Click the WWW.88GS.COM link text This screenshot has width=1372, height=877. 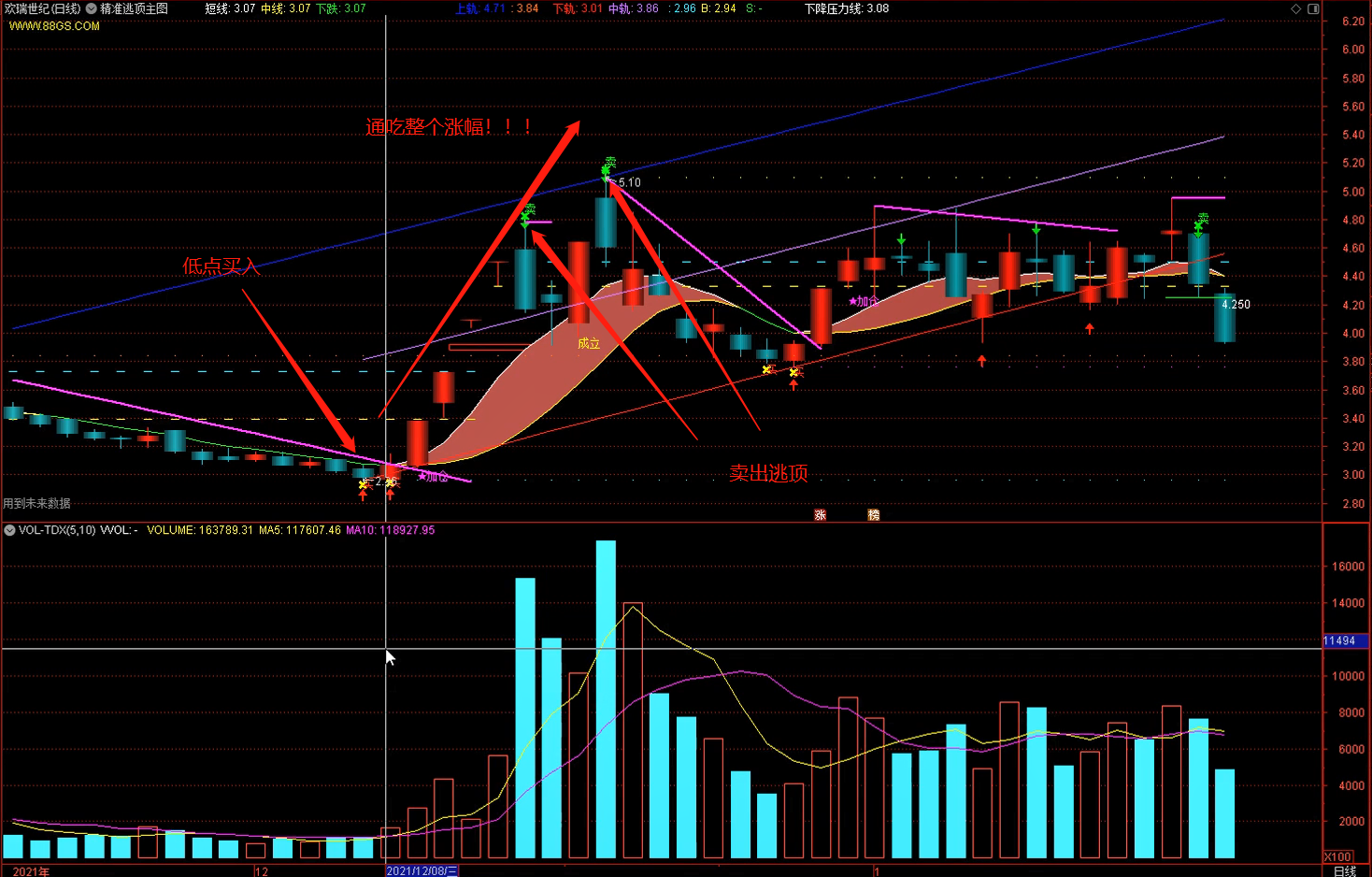point(54,26)
